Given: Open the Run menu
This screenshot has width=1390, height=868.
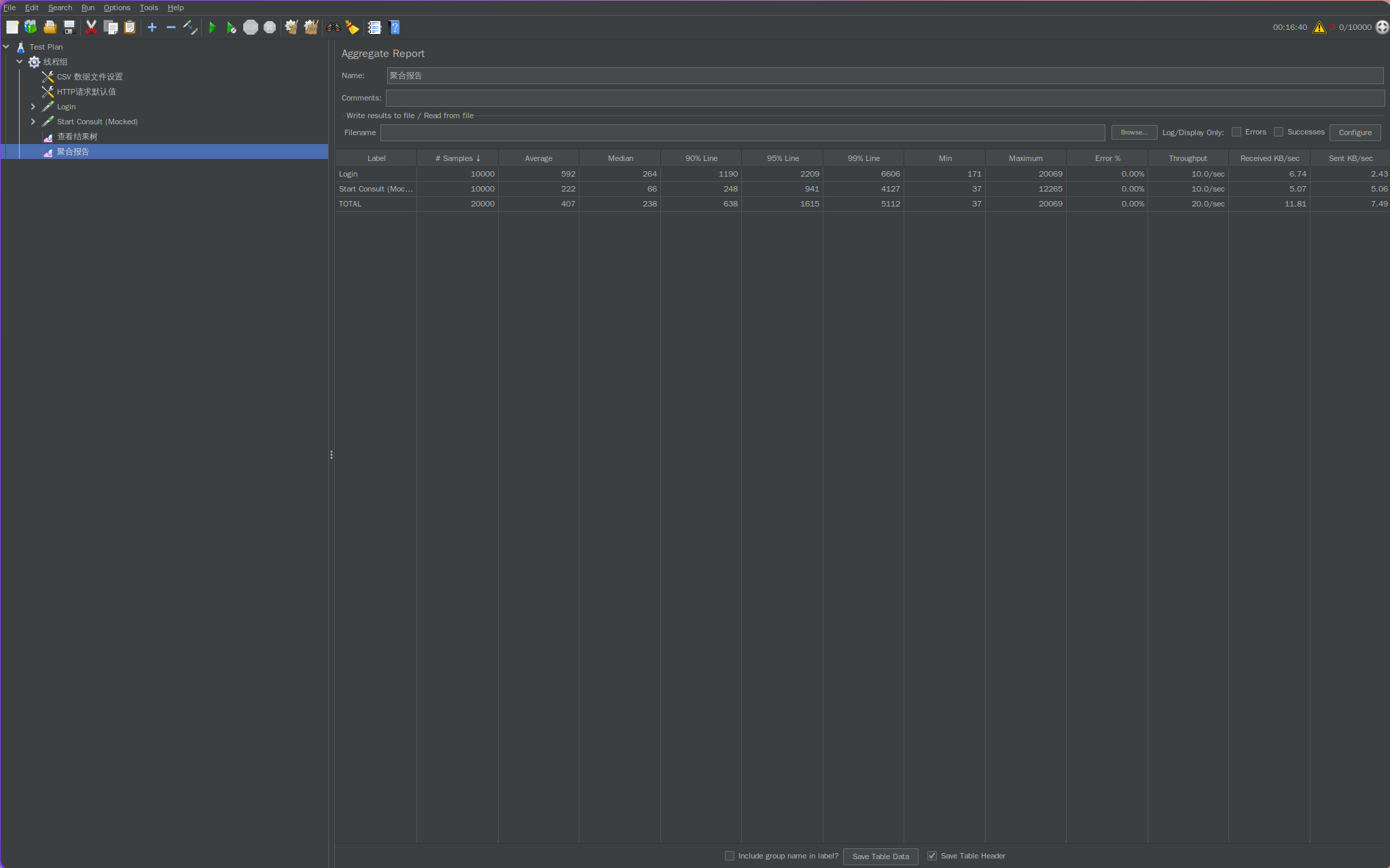Looking at the screenshot, I should (x=88, y=8).
